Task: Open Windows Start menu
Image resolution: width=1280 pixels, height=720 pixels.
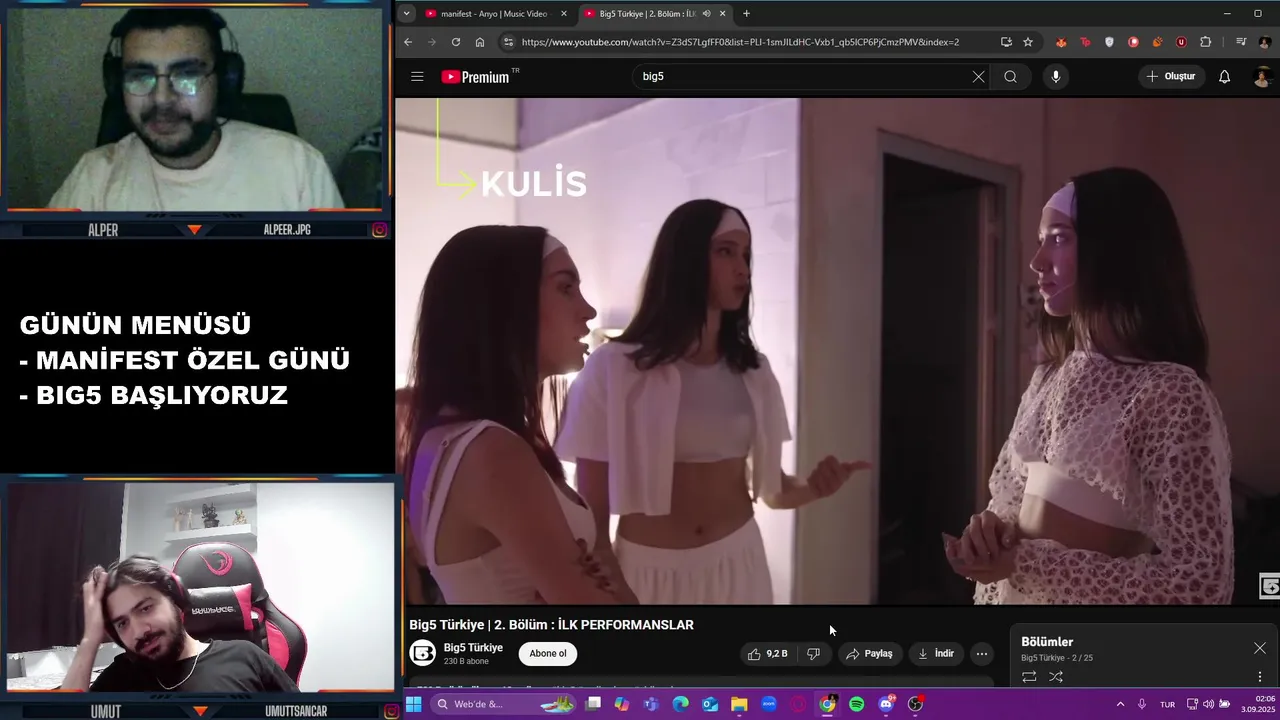Action: click(413, 704)
